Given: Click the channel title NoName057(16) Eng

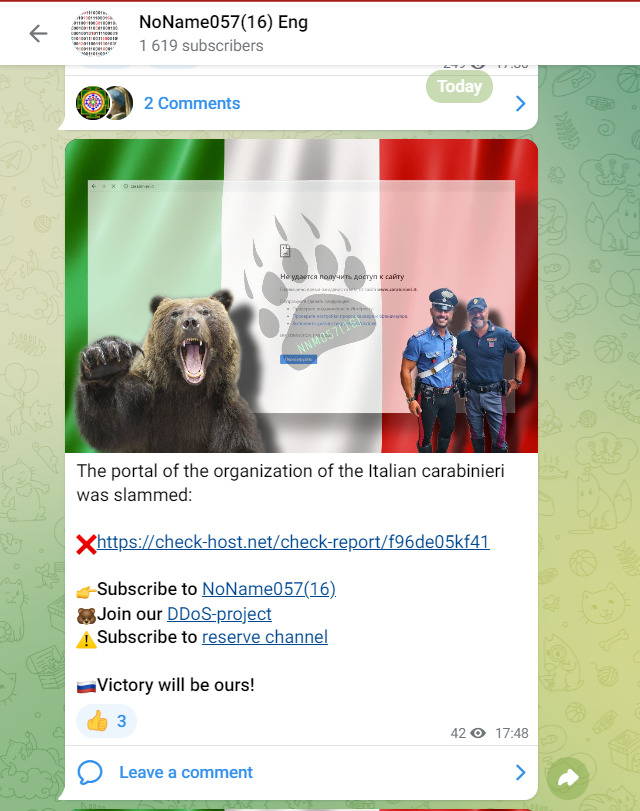Looking at the screenshot, I should pos(224,22).
